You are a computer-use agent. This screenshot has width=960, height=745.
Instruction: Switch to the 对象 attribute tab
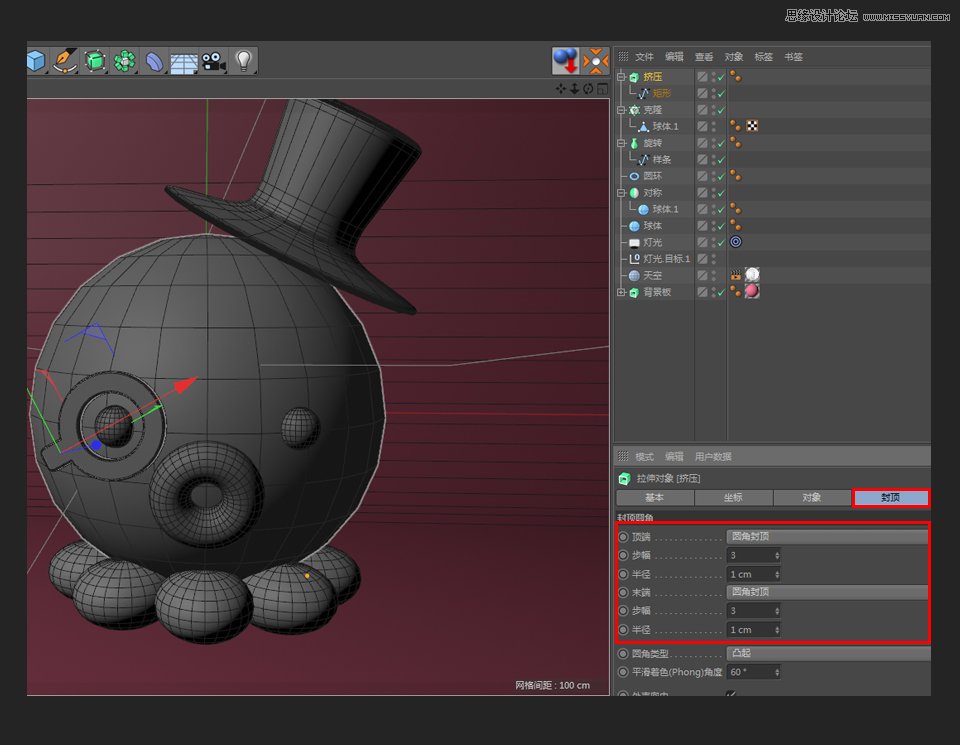(x=811, y=497)
